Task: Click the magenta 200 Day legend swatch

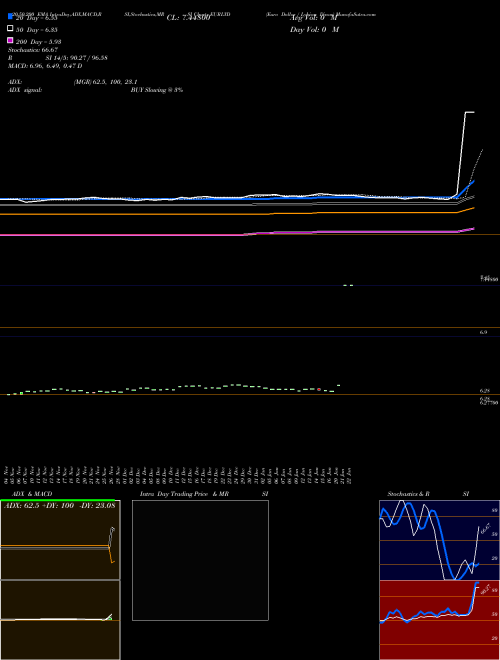Action: click(10, 40)
